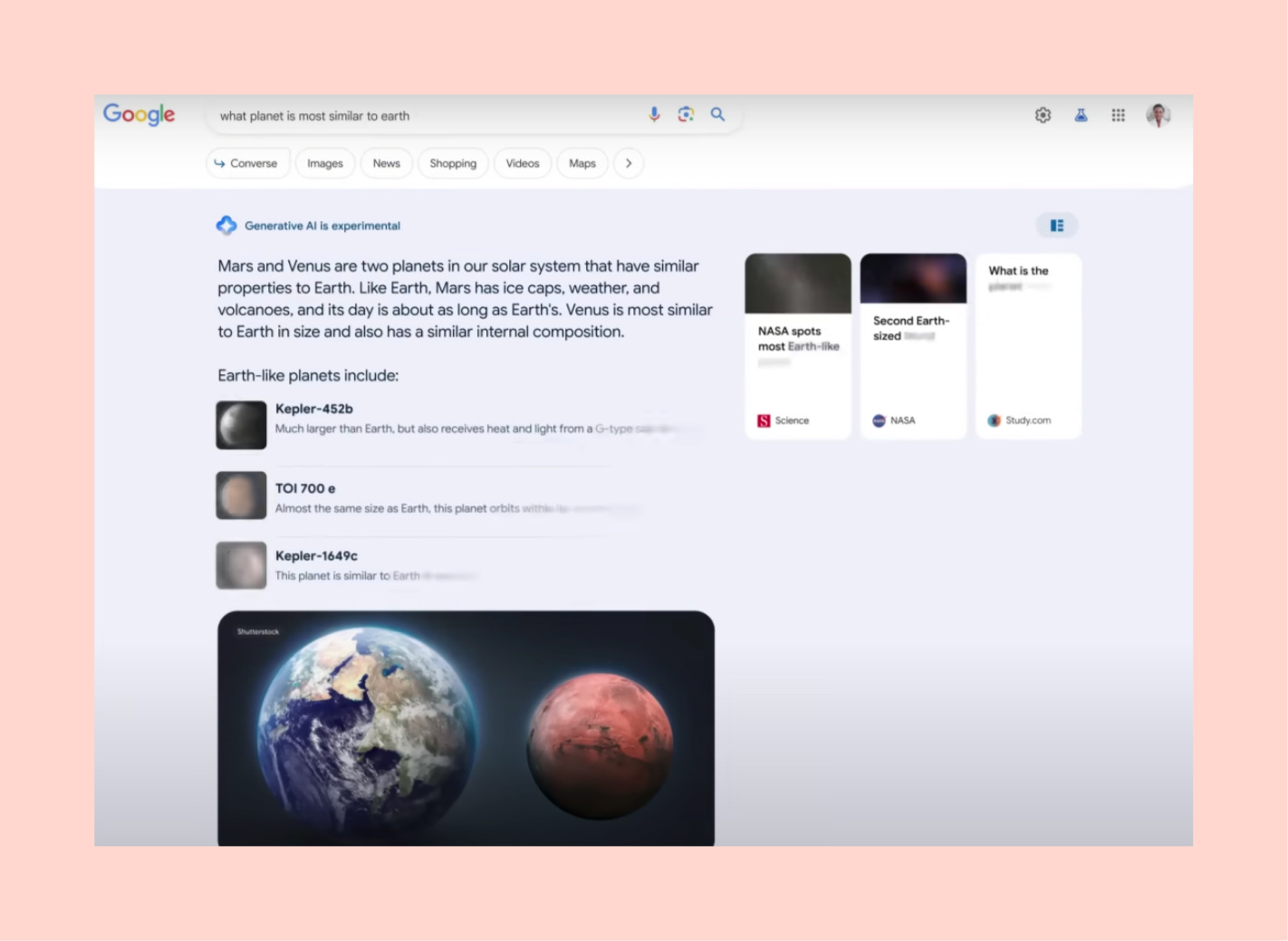Screen dimensions: 1288x941
Task: Switch to the Videos filter
Action: [523, 163]
